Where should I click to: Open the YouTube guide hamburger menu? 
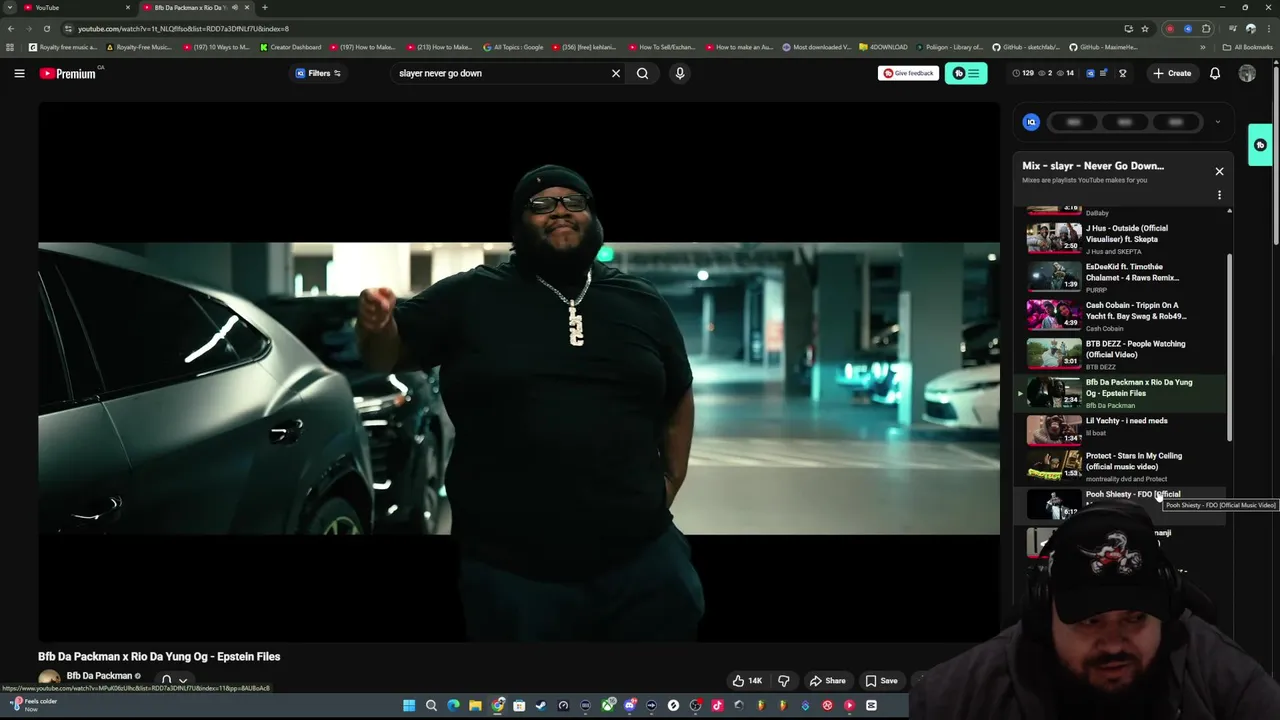pos(19,73)
